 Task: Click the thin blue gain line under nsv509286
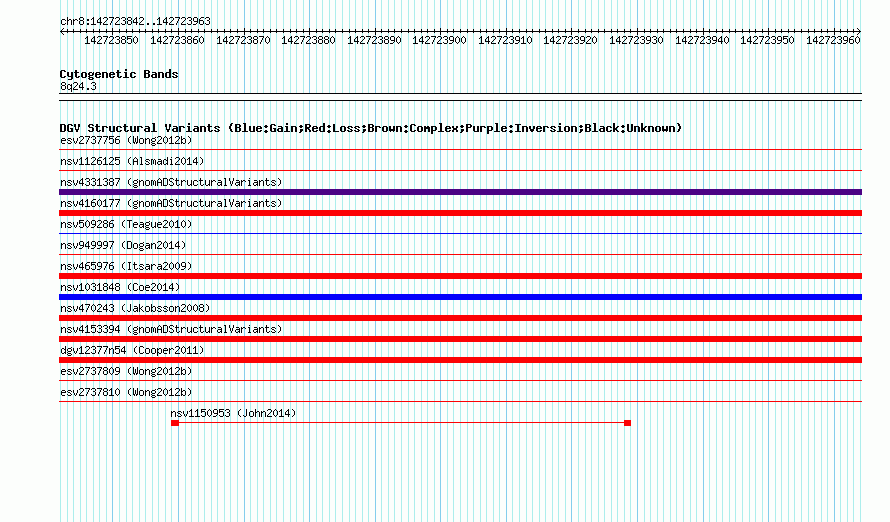point(460,233)
